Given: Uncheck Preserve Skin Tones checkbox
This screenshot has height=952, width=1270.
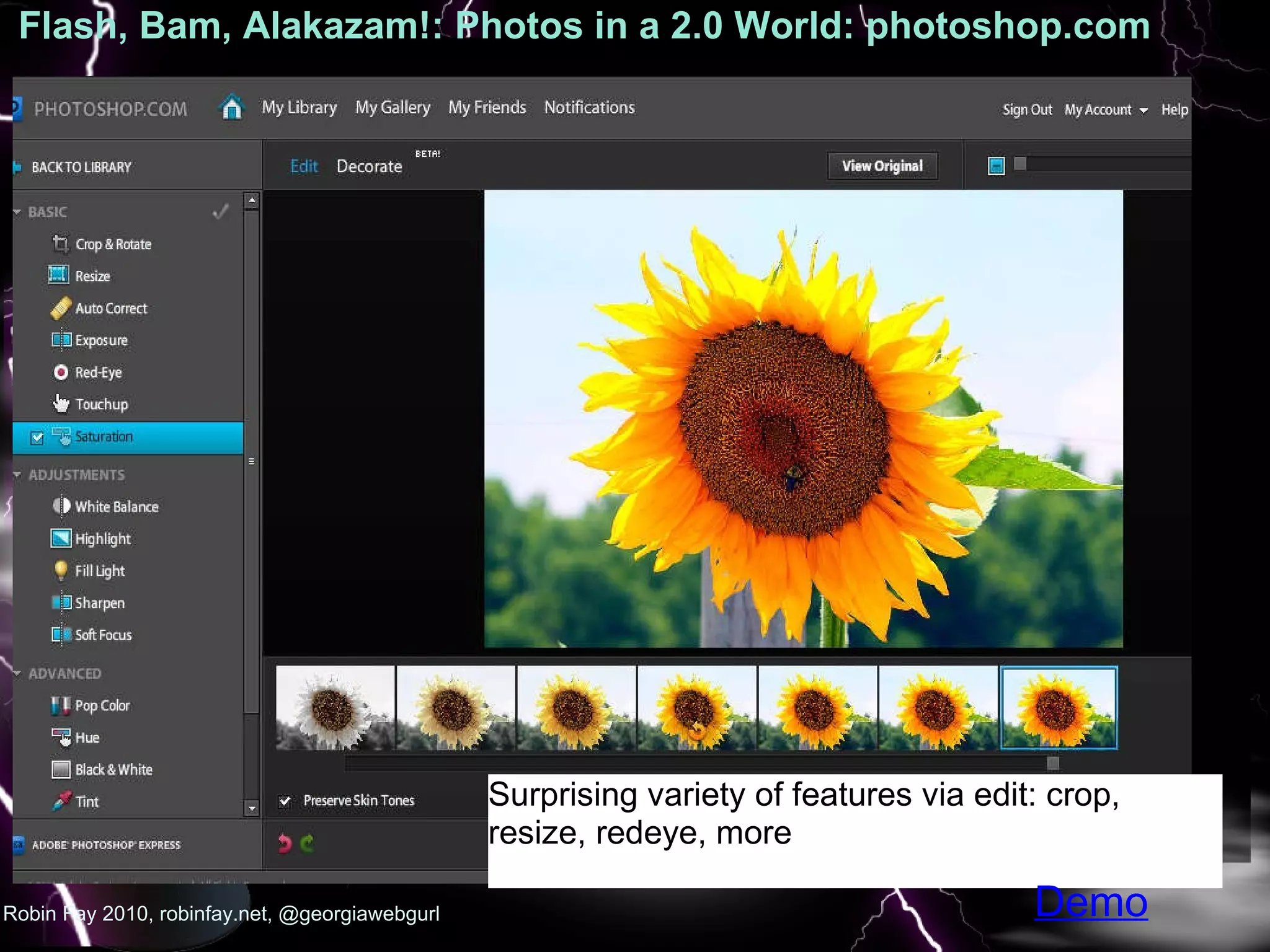Looking at the screenshot, I should click(285, 801).
